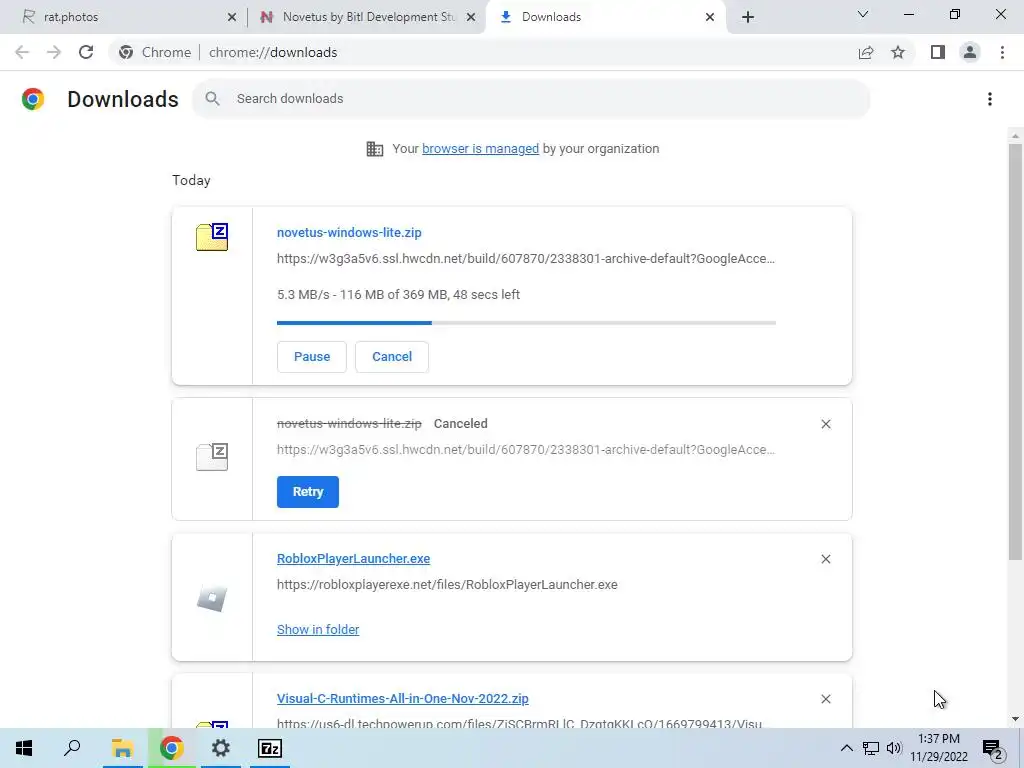This screenshot has width=1024, height=768.
Task: Click the managed organization building icon
Action: coord(375,149)
